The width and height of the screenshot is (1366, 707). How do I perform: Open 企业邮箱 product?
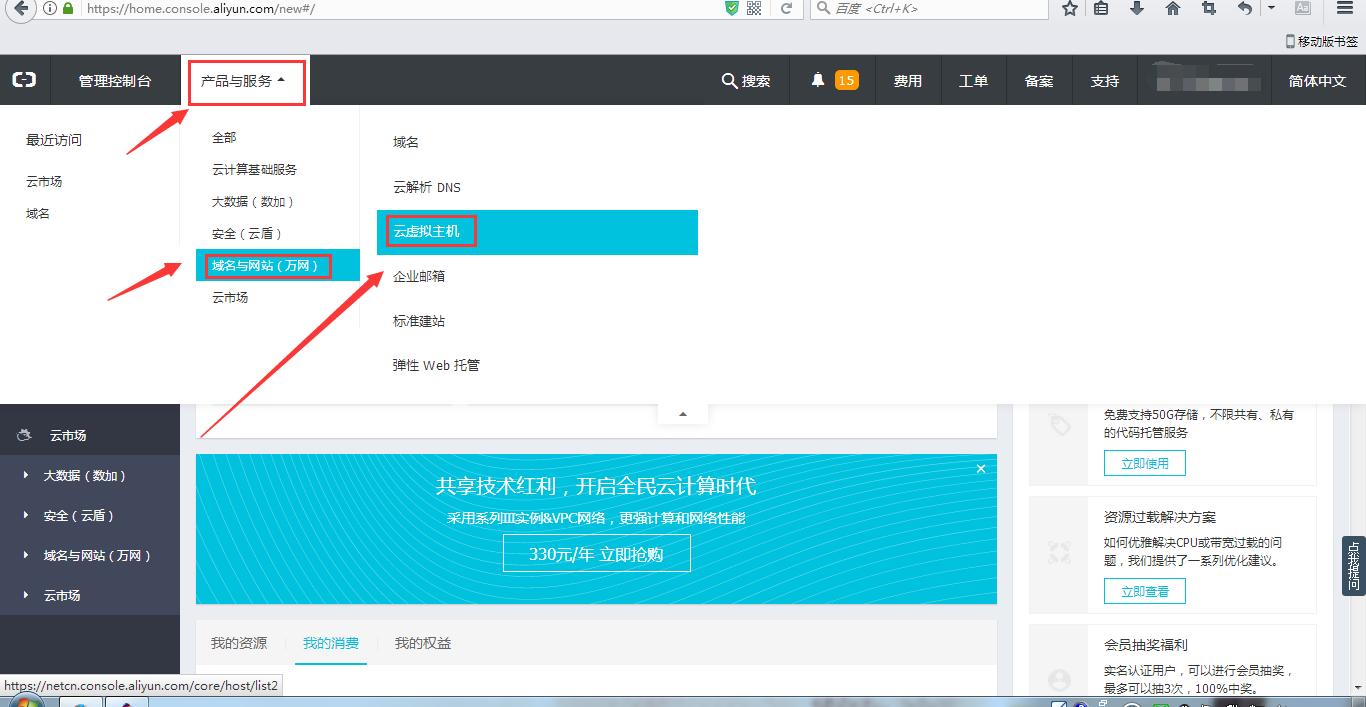(x=419, y=276)
